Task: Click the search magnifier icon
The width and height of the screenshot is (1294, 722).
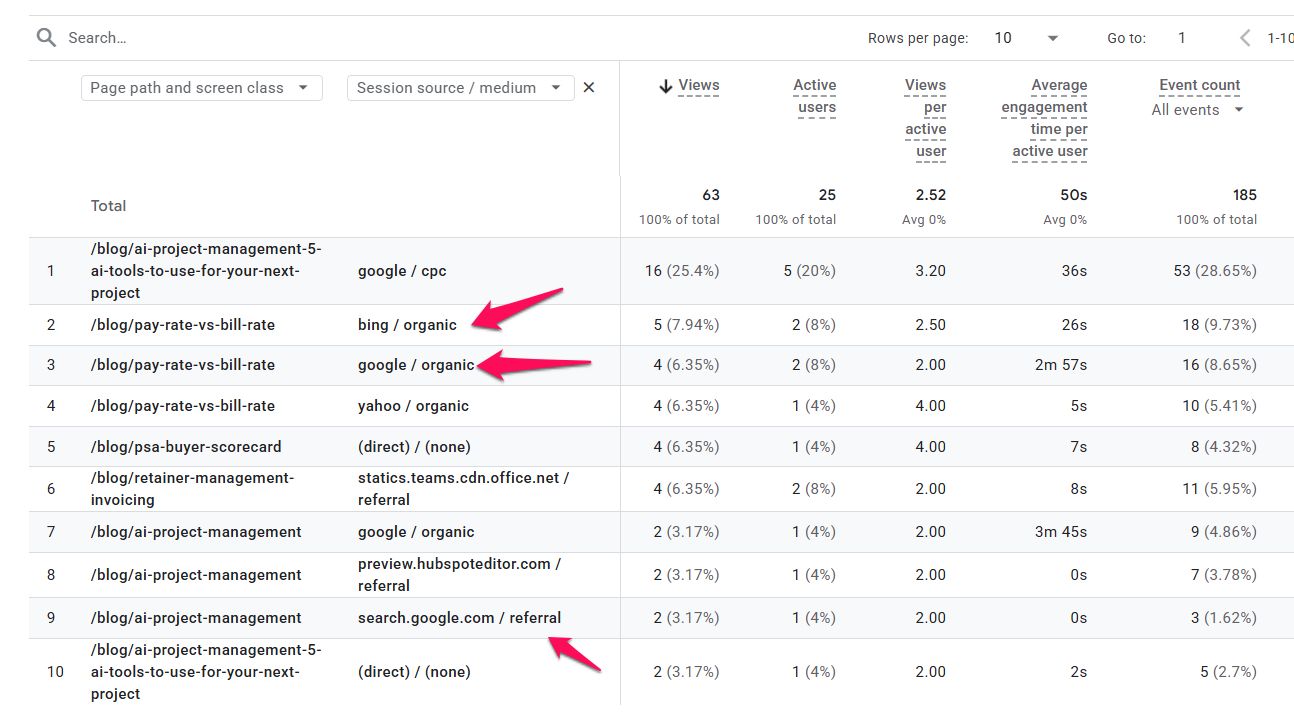Action: [x=46, y=38]
